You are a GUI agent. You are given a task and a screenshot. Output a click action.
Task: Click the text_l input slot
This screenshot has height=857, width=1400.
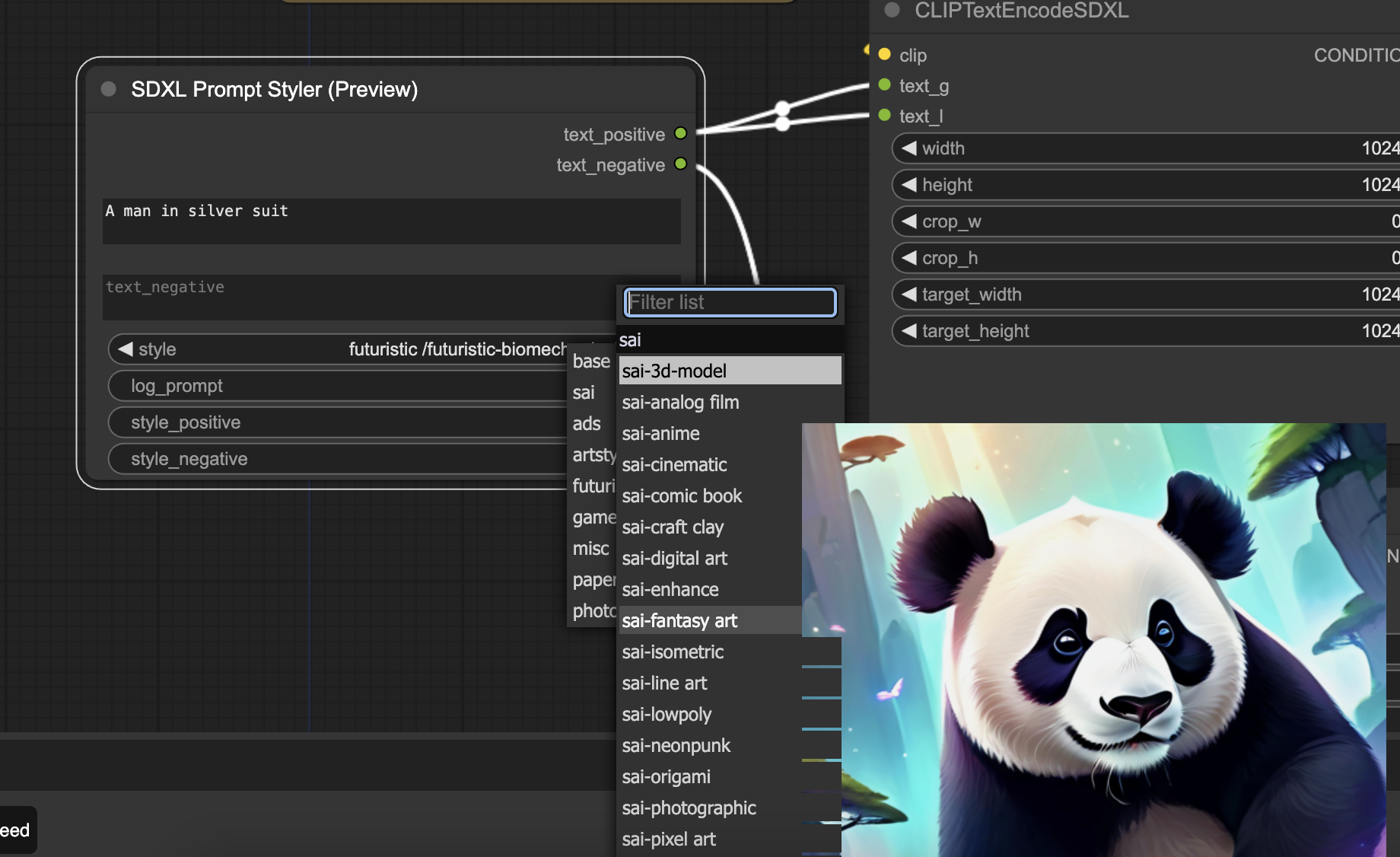883,116
